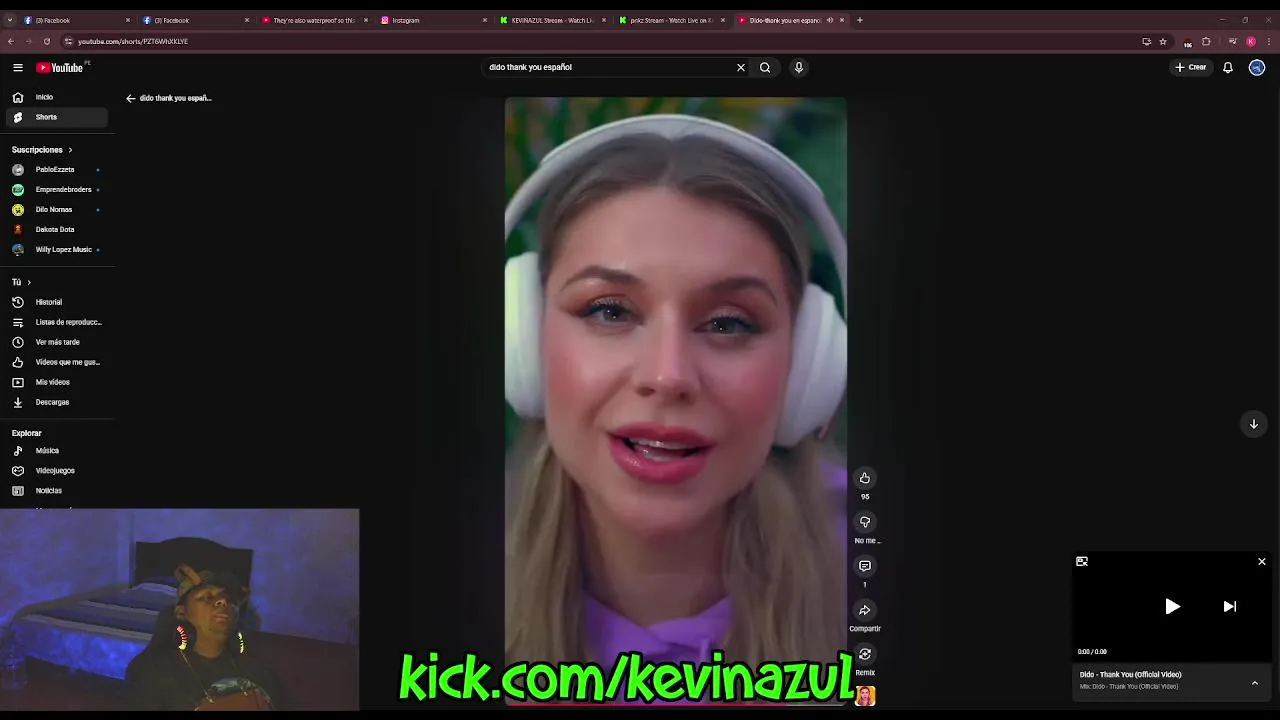Select Shorts in sidebar
The image size is (1280, 720).
(x=57, y=117)
